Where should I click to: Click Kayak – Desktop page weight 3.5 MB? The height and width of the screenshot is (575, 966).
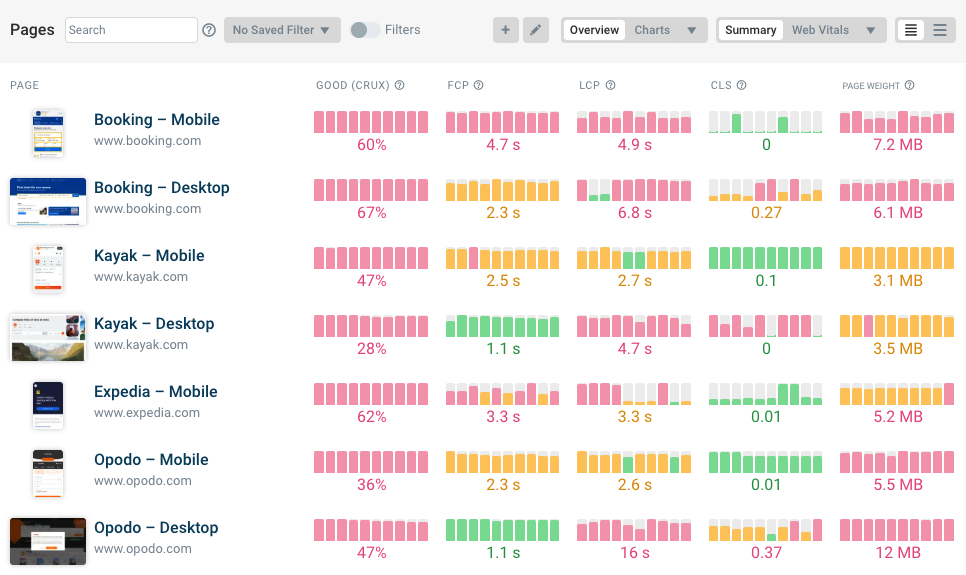click(x=898, y=349)
